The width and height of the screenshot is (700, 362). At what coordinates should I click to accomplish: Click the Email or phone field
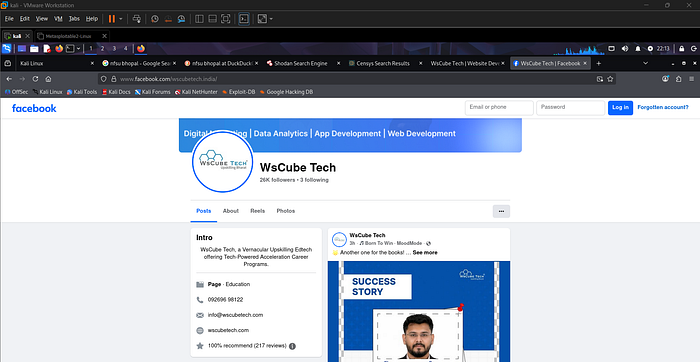(499, 108)
